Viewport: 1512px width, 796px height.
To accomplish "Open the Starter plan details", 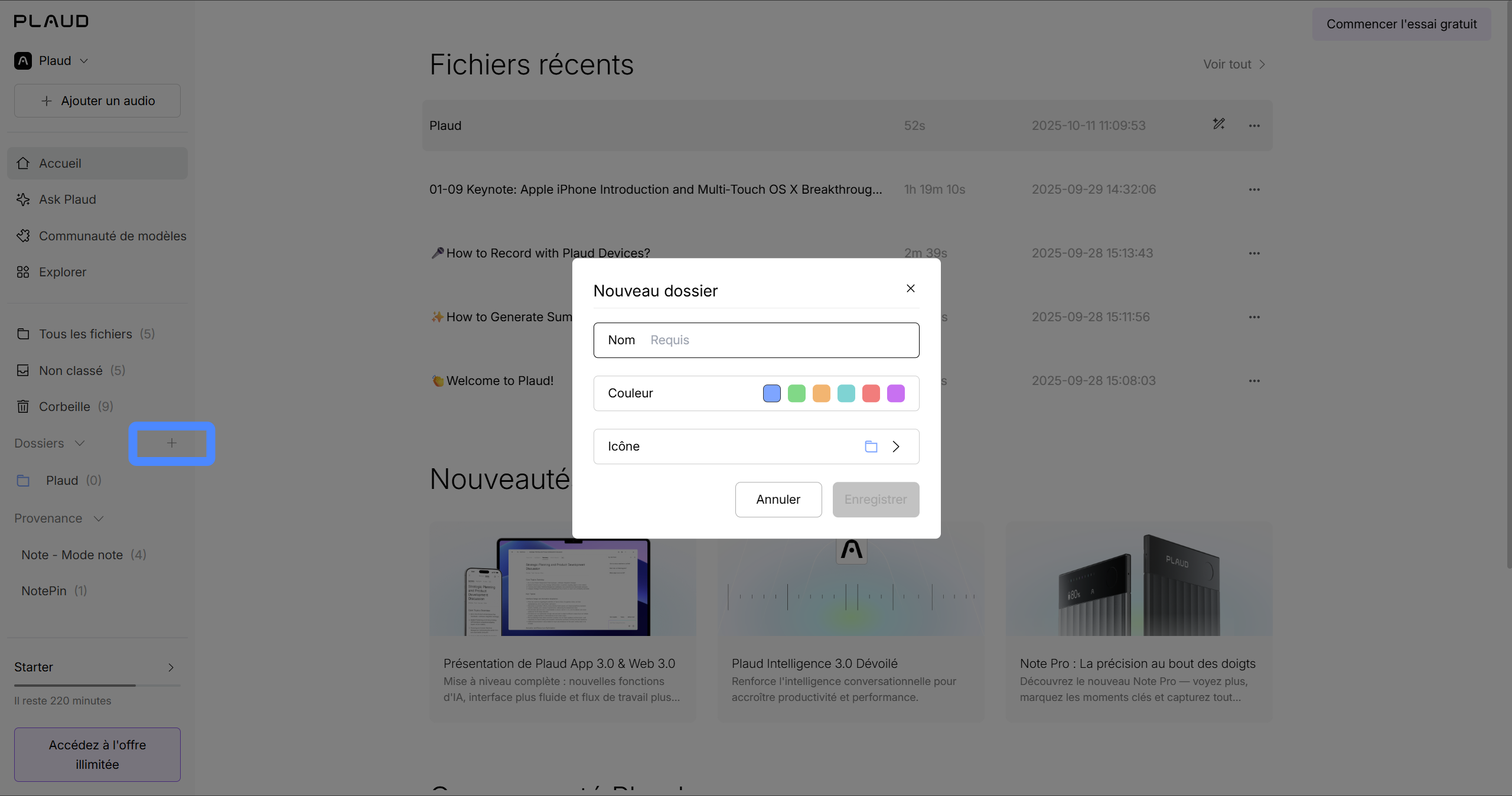I will coord(97,667).
